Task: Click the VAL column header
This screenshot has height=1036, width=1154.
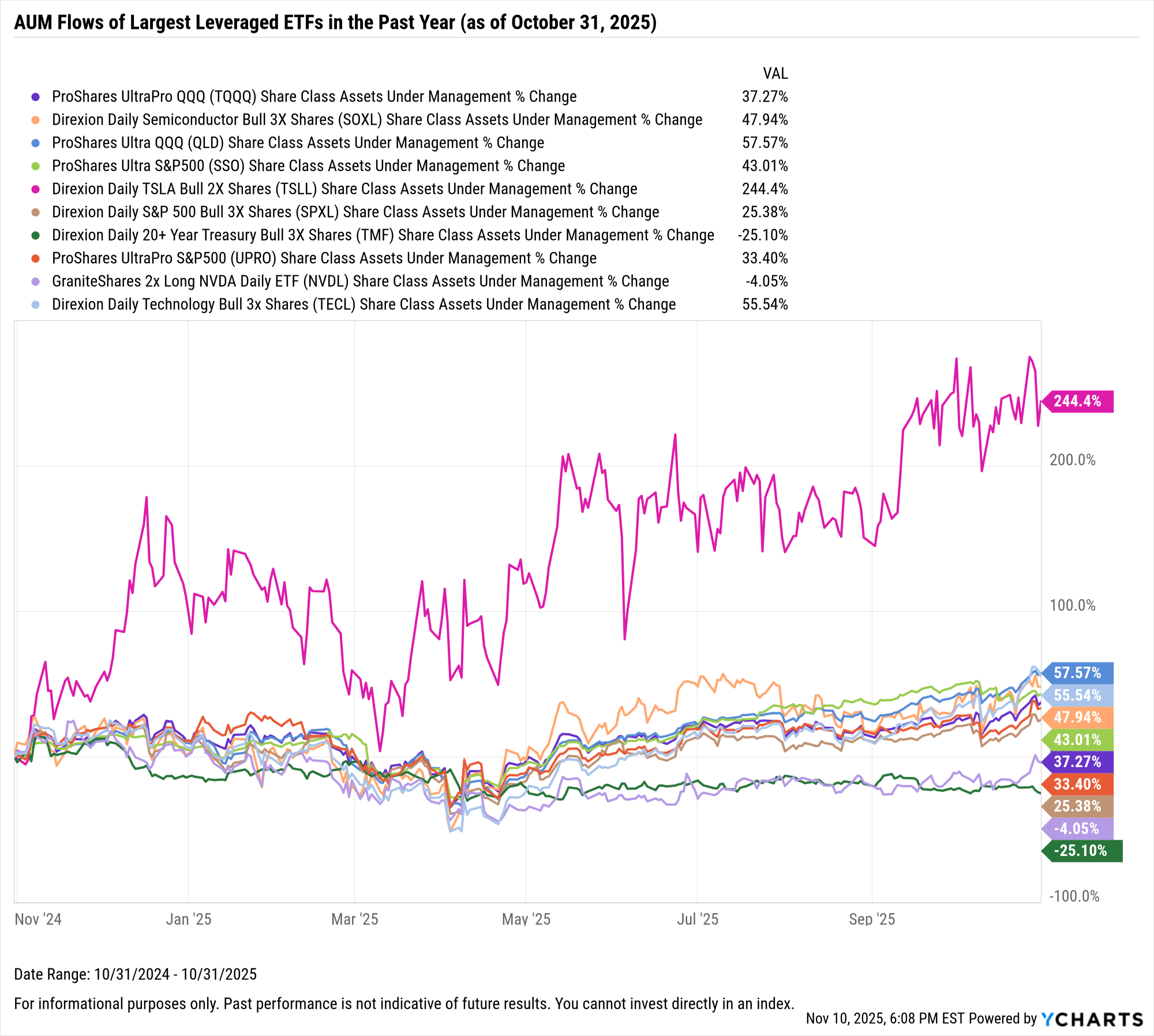Action: click(x=775, y=74)
